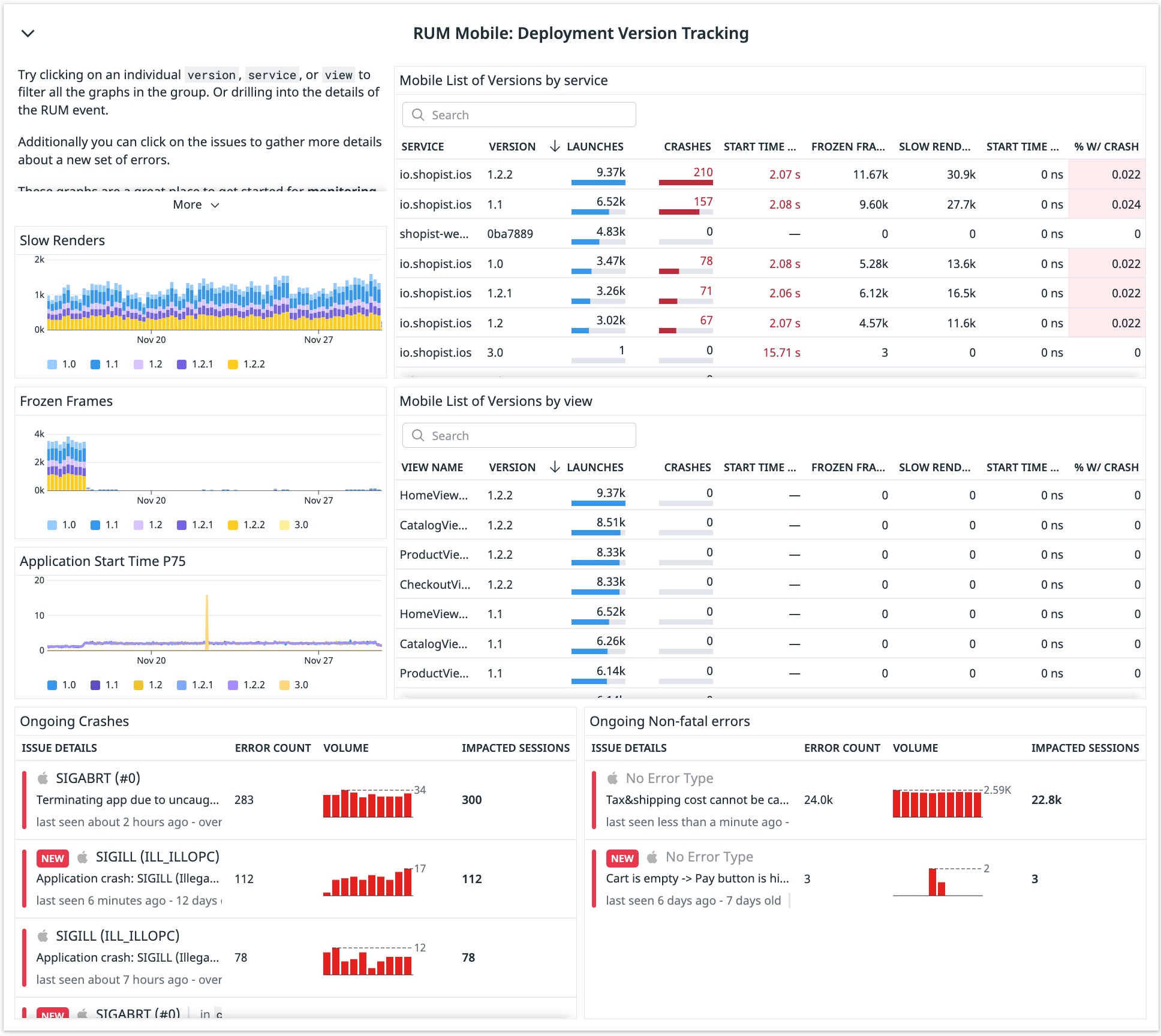Toggle 3.0 legend in Application Start Time
1161x1036 pixels.
click(294, 685)
